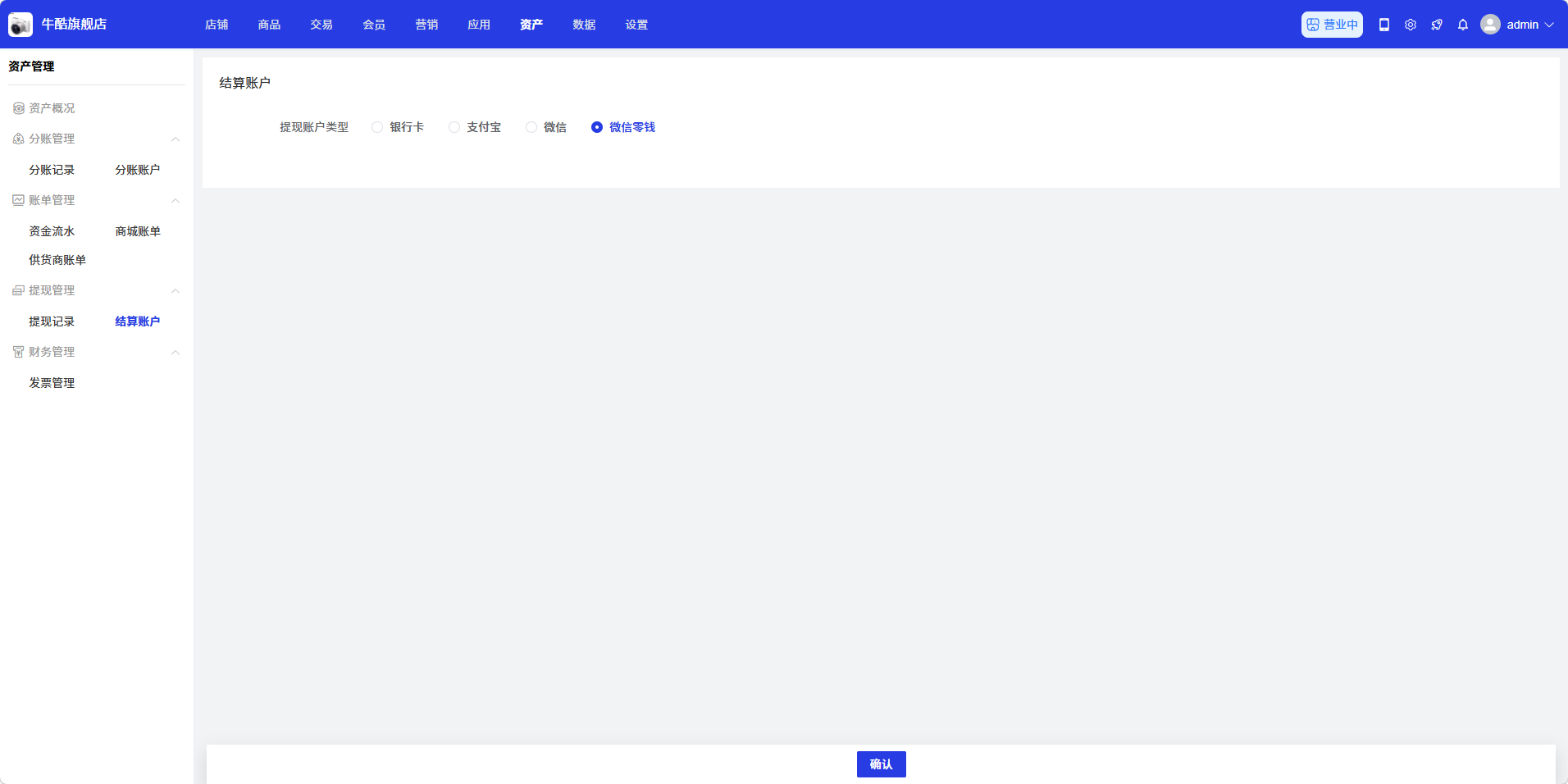Image resolution: width=1568 pixels, height=784 pixels.
Task: Click the rocket icon in top bar
Action: click(x=1437, y=25)
